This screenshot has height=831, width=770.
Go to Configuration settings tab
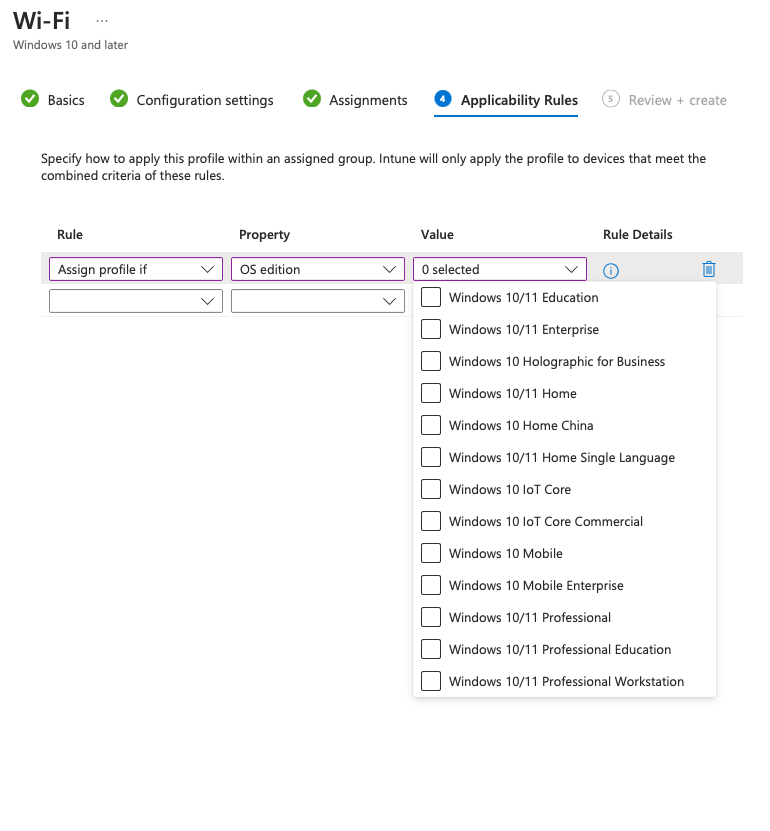point(205,100)
